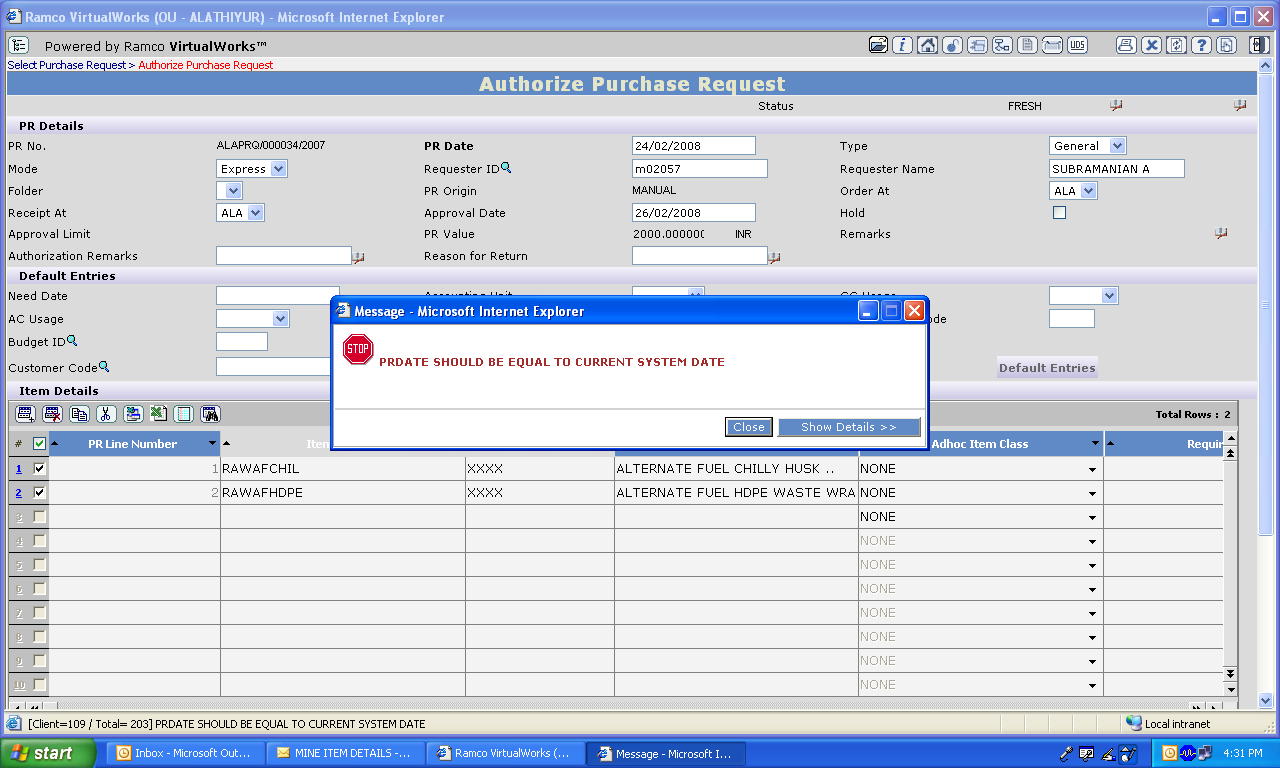Viewport: 1280px width, 768px height.
Task: Search the grid with binoculars icon
Action: click(x=211, y=414)
